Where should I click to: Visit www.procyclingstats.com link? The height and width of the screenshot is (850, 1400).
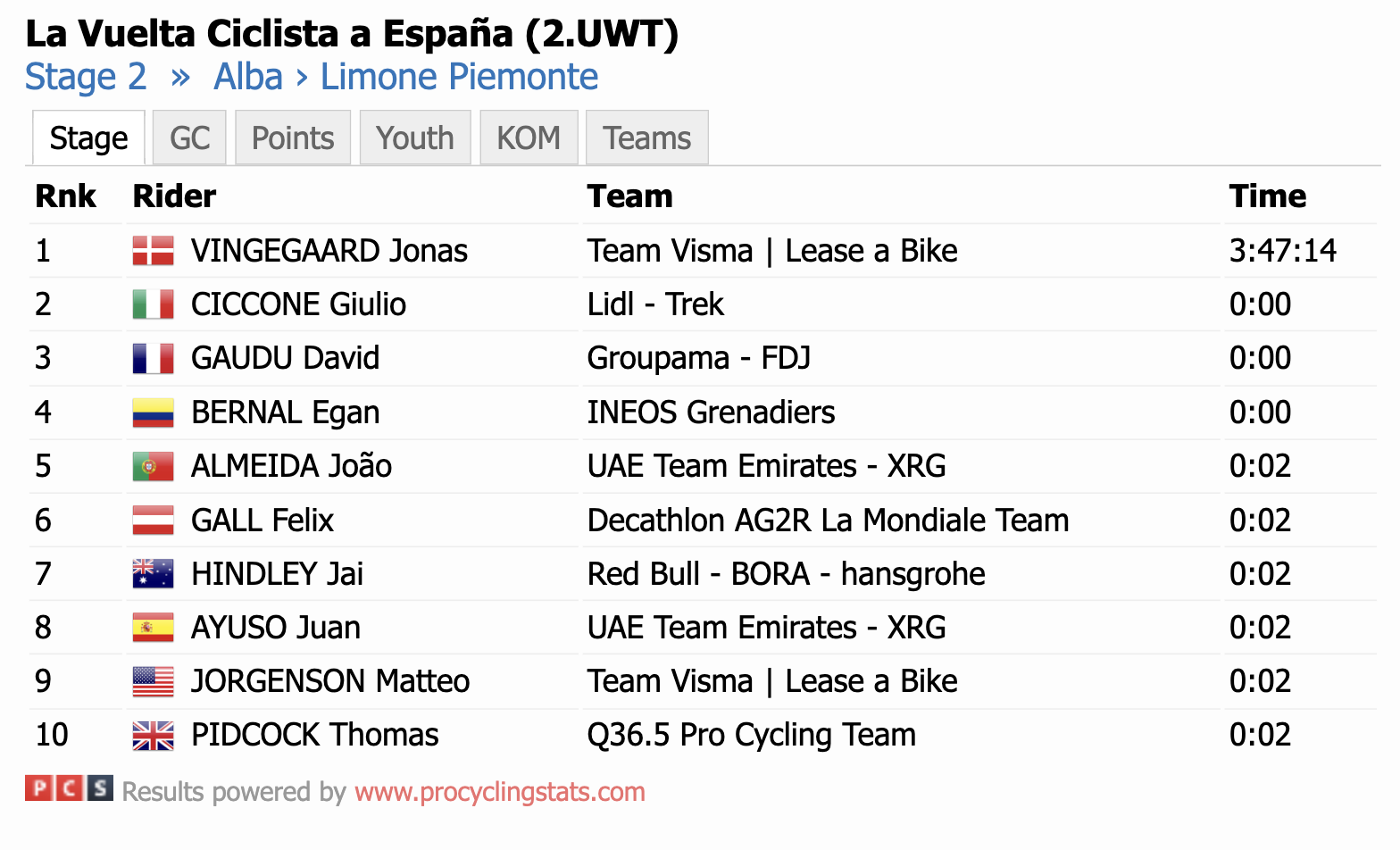[500, 792]
